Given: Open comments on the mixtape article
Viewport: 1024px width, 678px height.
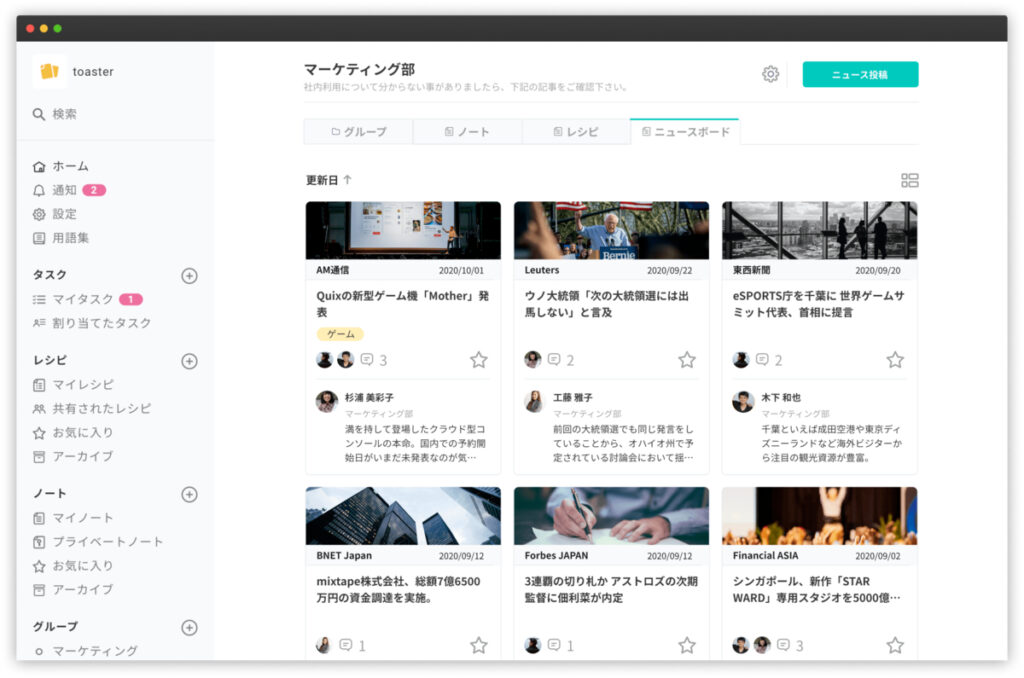Looking at the screenshot, I should click(x=353, y=645).
